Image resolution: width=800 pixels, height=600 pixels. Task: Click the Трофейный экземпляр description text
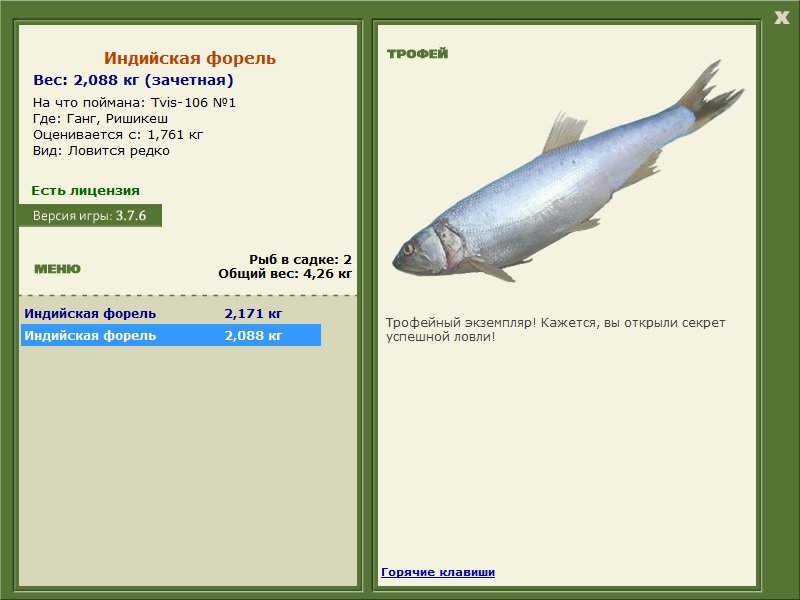tap(555, 330)
